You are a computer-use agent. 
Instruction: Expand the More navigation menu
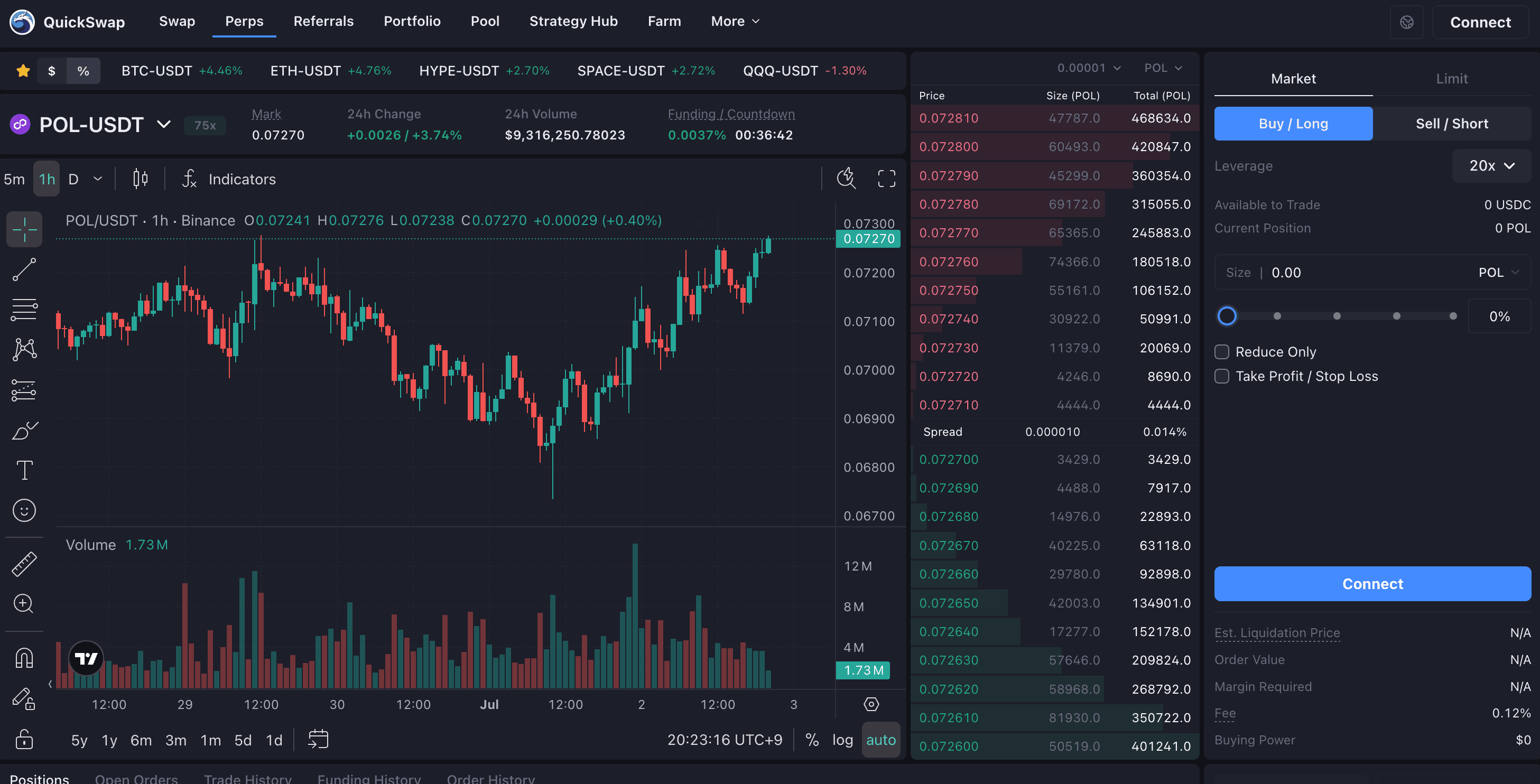click(x=735, y=22)
